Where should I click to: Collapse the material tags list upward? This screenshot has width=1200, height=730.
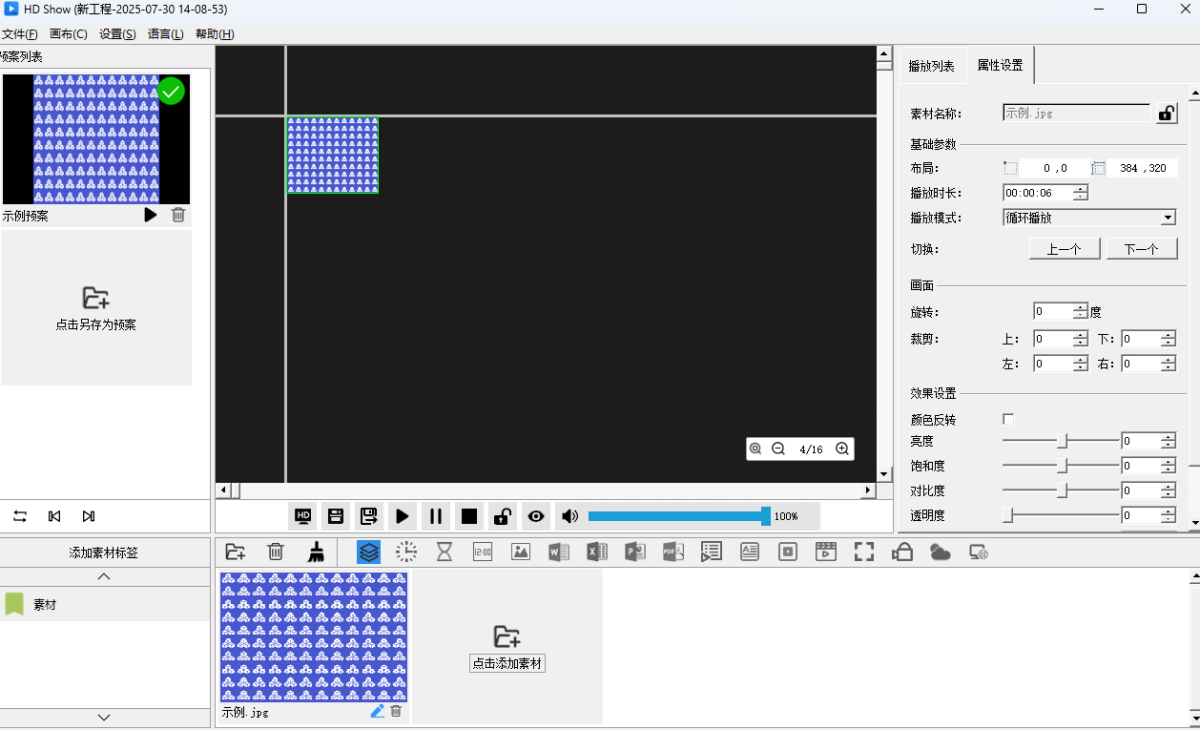(x=104, y=577)
